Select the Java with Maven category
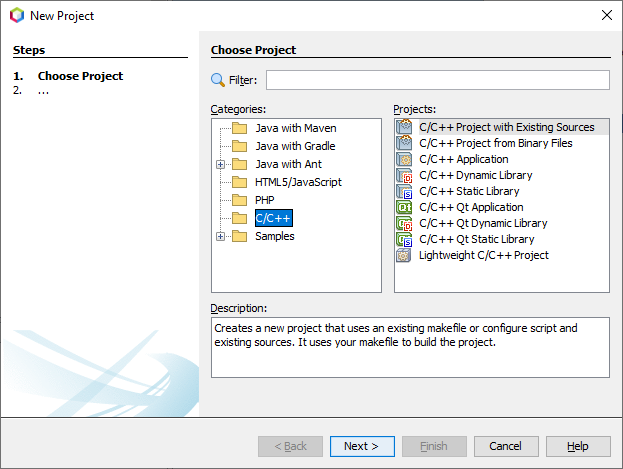Screen dimensions: 623x469 (296, 128)
